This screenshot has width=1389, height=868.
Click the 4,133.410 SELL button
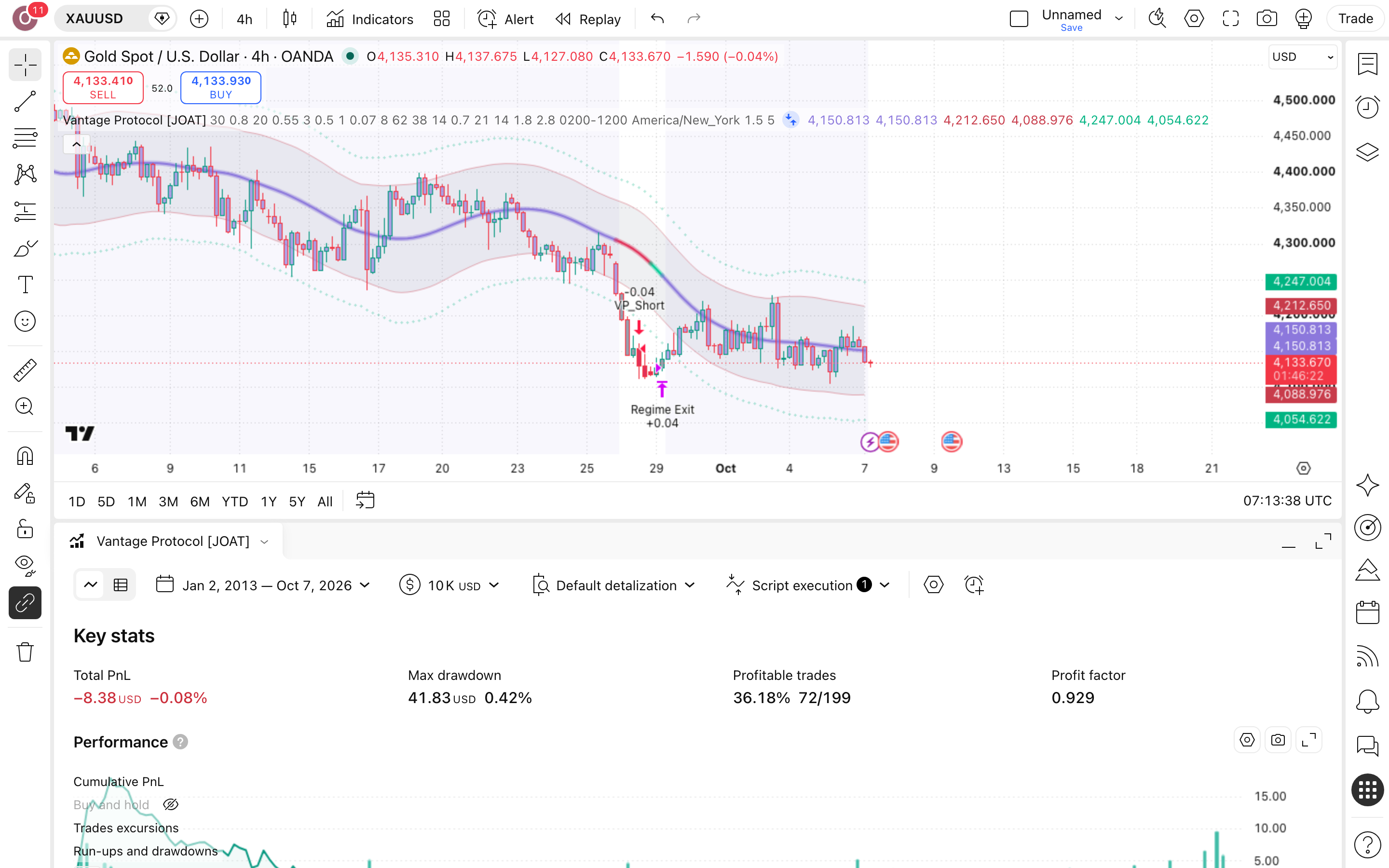point(103,87)
